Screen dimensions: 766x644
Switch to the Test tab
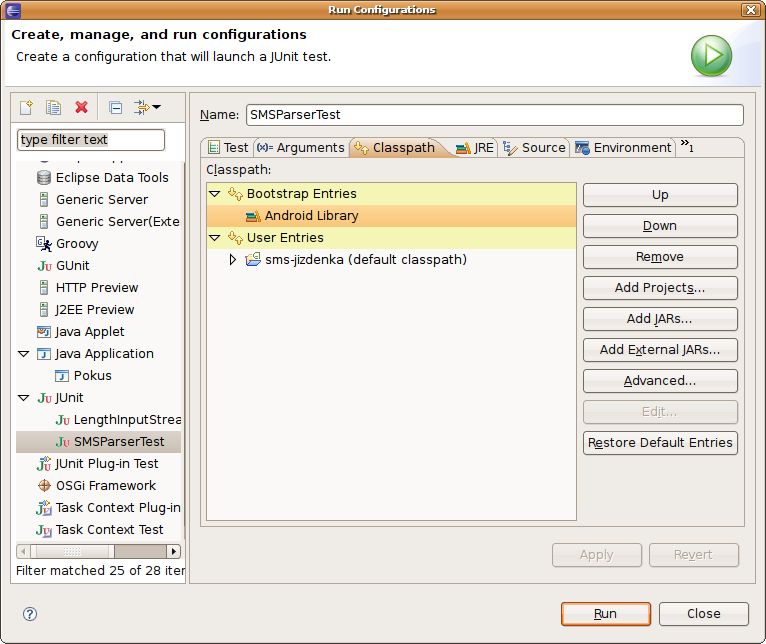pyautogui.click(x=228, y=148)
